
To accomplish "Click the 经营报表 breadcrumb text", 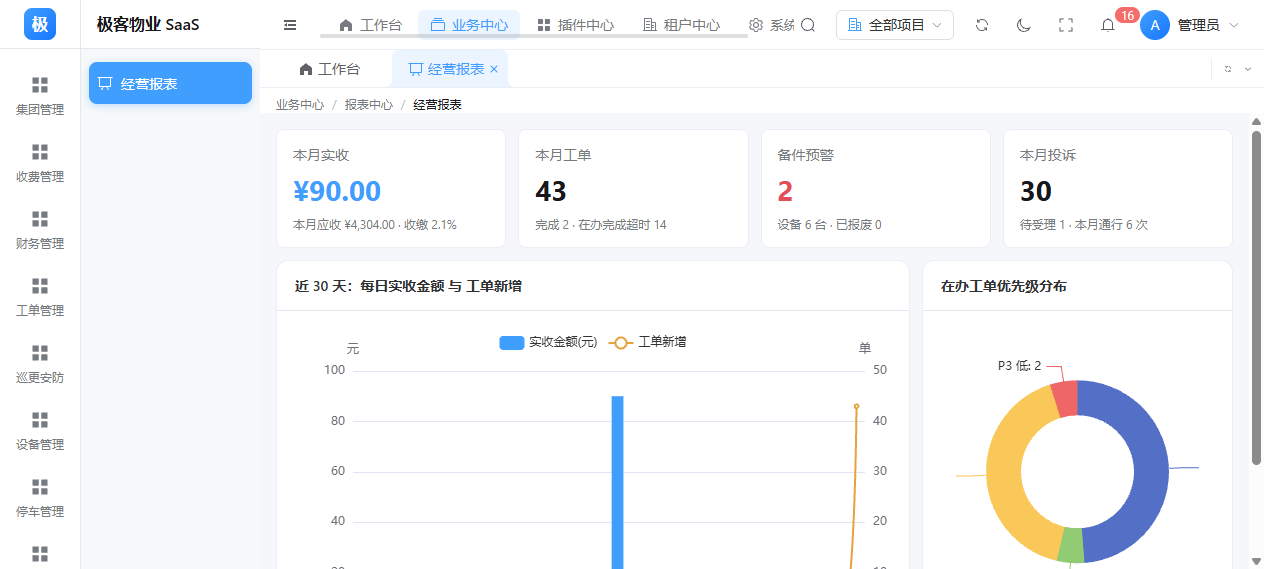I will 437,104.
